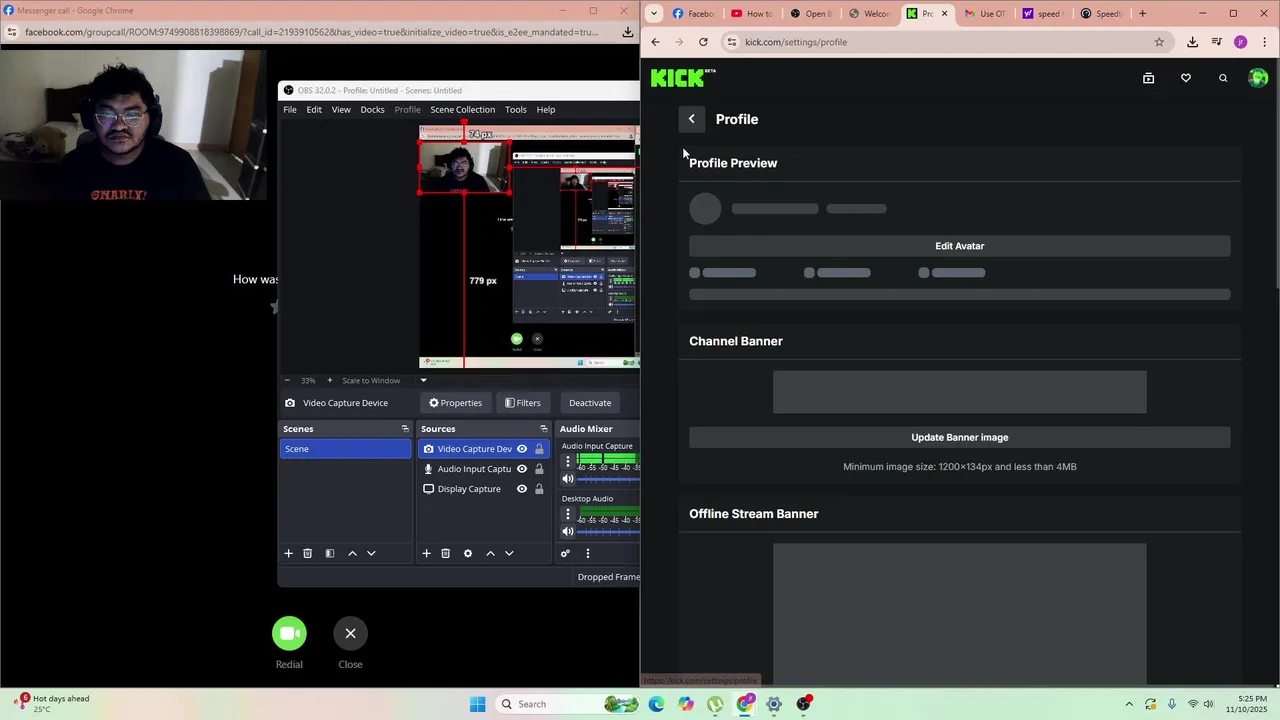Open OBS Scene Collection menu
This screenshot has width=1280, height=720.
[x=462, y=110]
